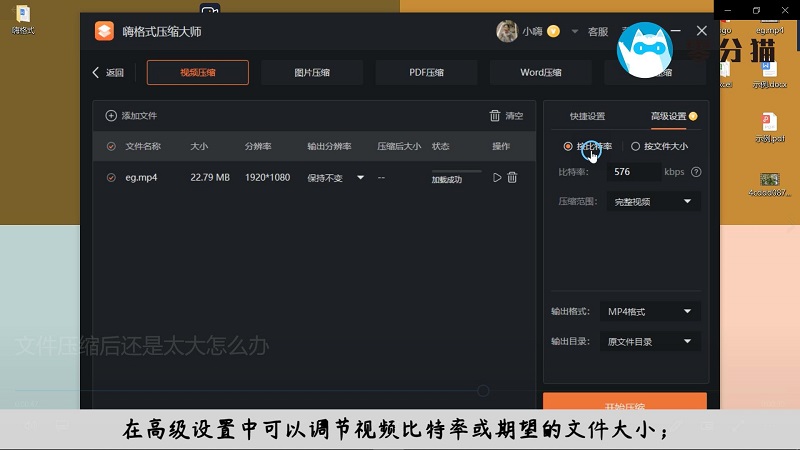The image size is (800, 450).
Task: Click the add file plus icon
Action: coord(111,116)
